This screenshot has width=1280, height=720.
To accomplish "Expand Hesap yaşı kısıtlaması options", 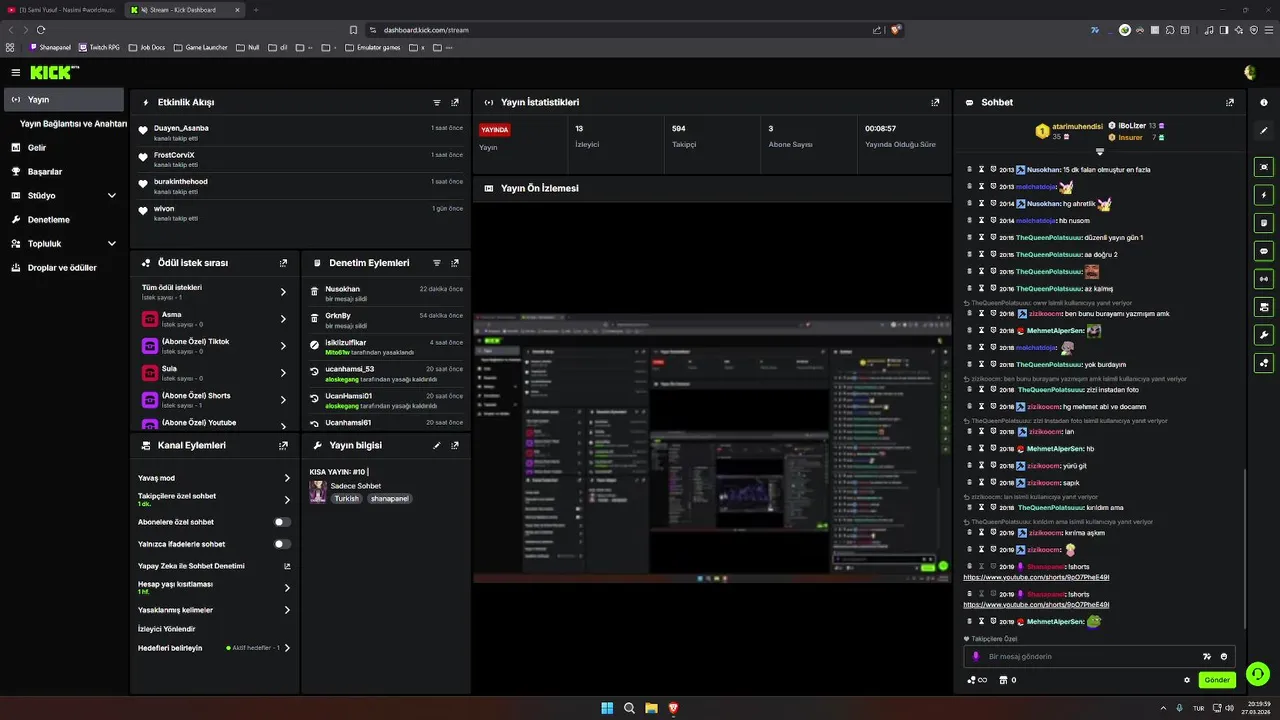I will 287,588.
